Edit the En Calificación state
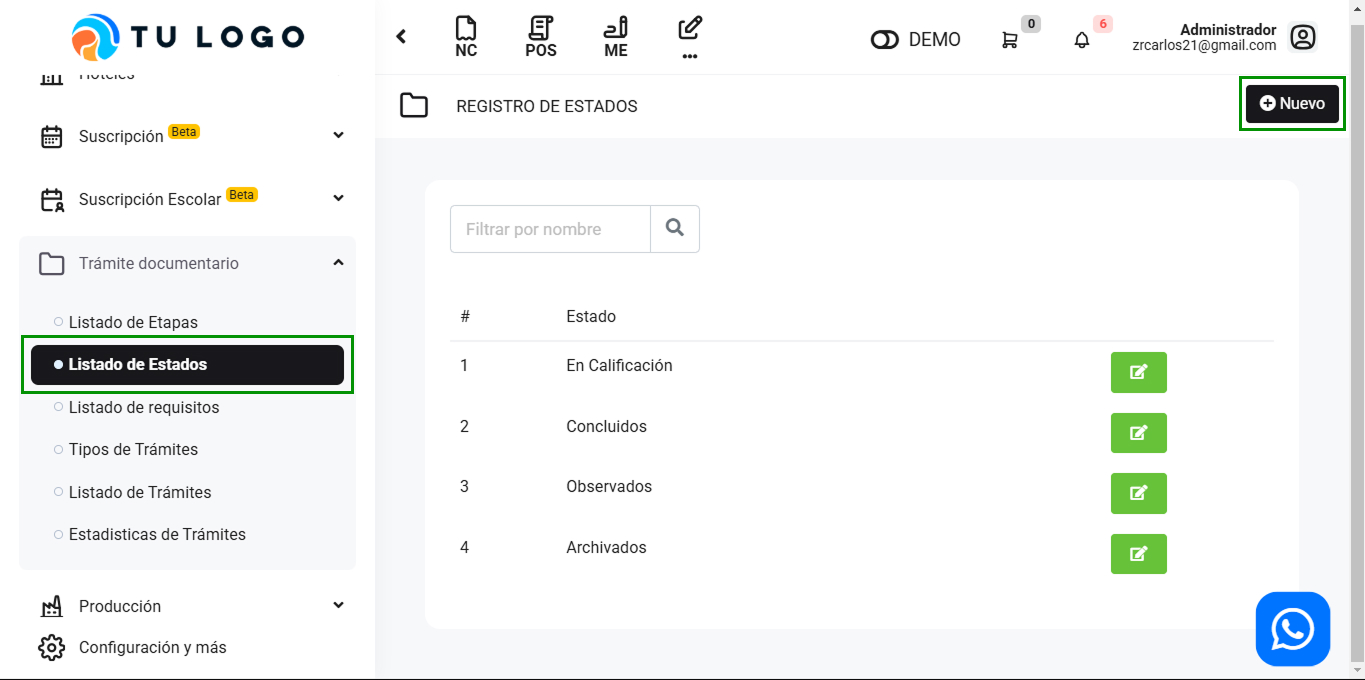The width and height of the screenshot is (1365, 680). pos(1138,373)
